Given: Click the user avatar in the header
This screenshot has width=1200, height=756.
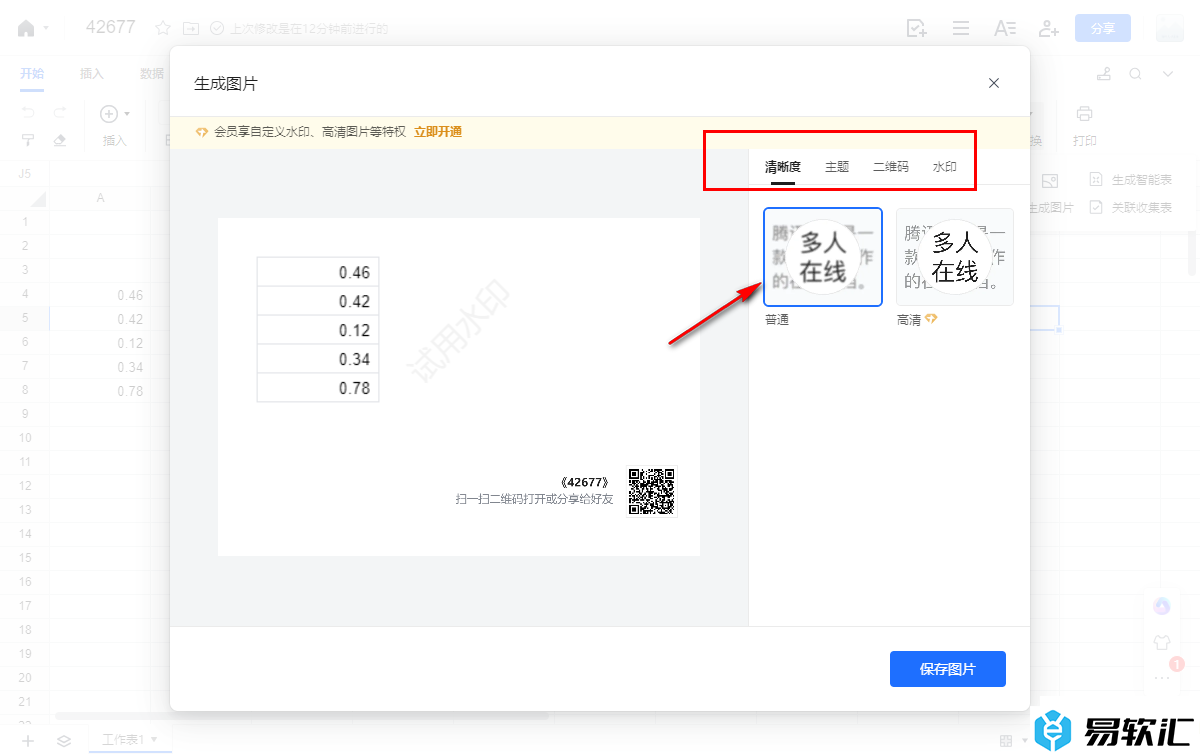Looking at the screenshot, I should click(1171, 28).
